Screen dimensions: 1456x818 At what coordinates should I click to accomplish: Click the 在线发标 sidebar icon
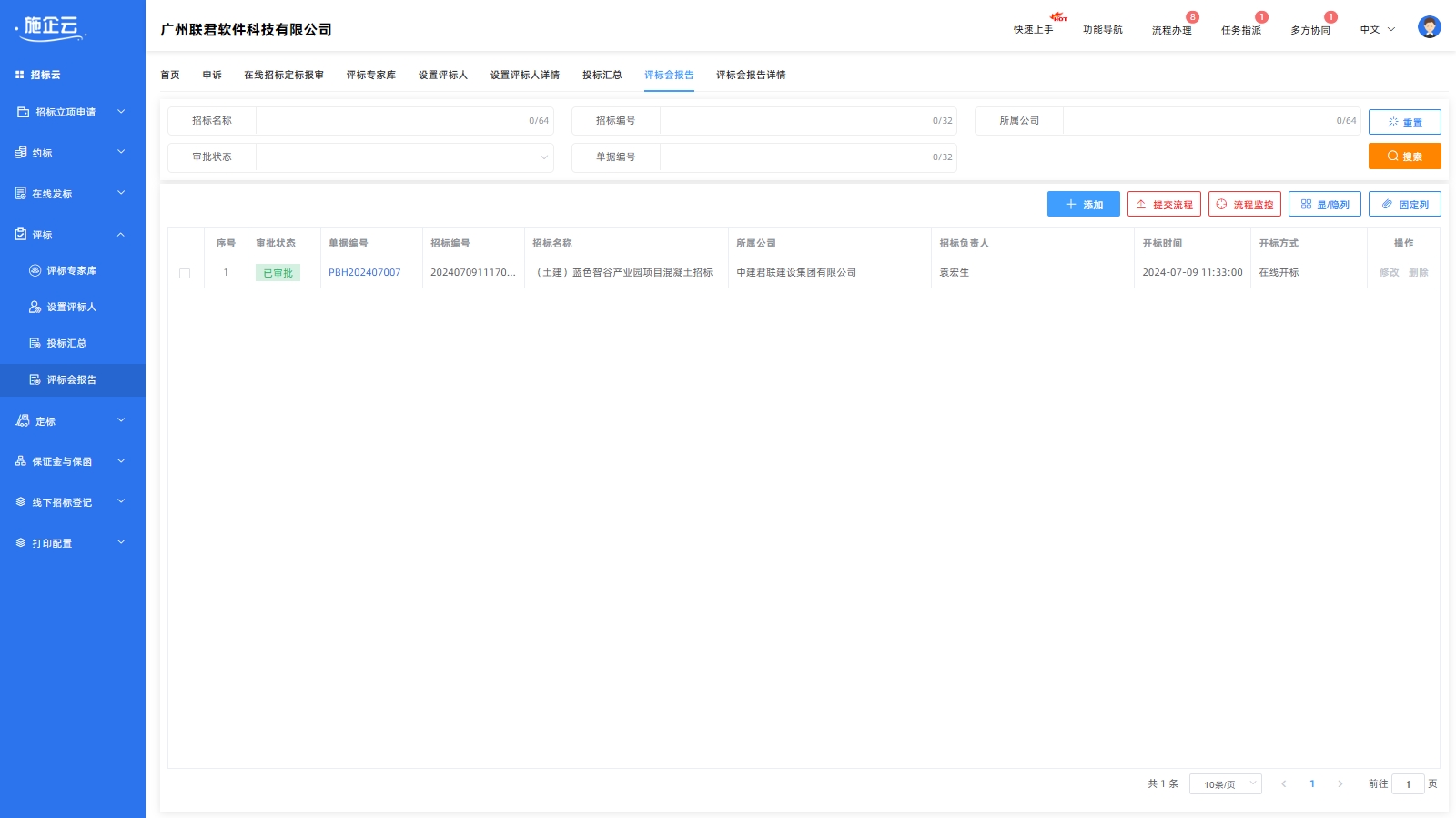(20, 194)
